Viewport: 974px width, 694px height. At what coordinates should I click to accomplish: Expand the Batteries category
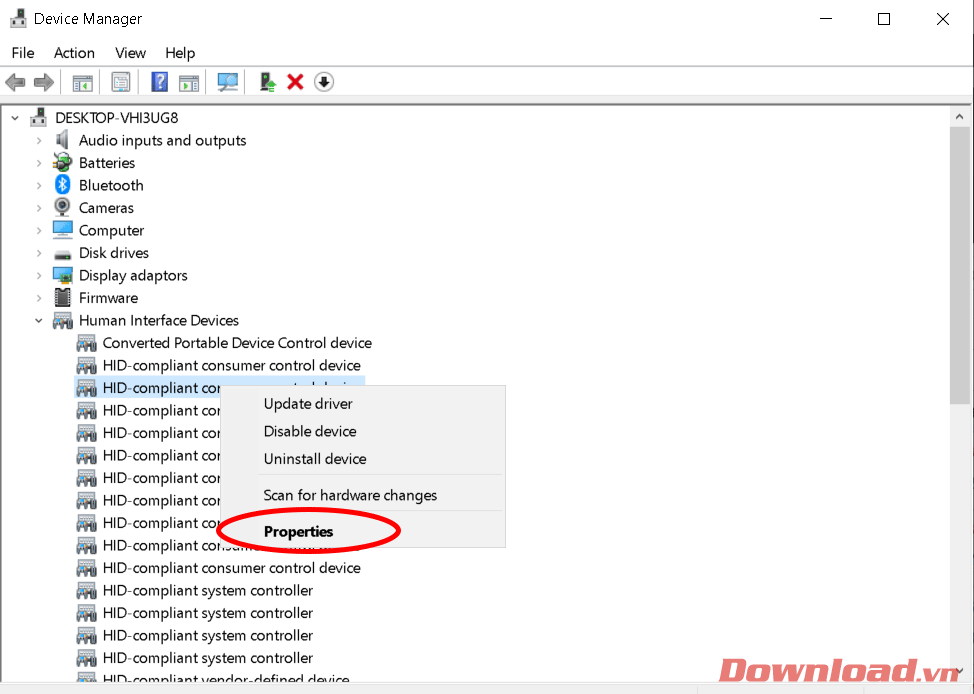coord(39,163)
